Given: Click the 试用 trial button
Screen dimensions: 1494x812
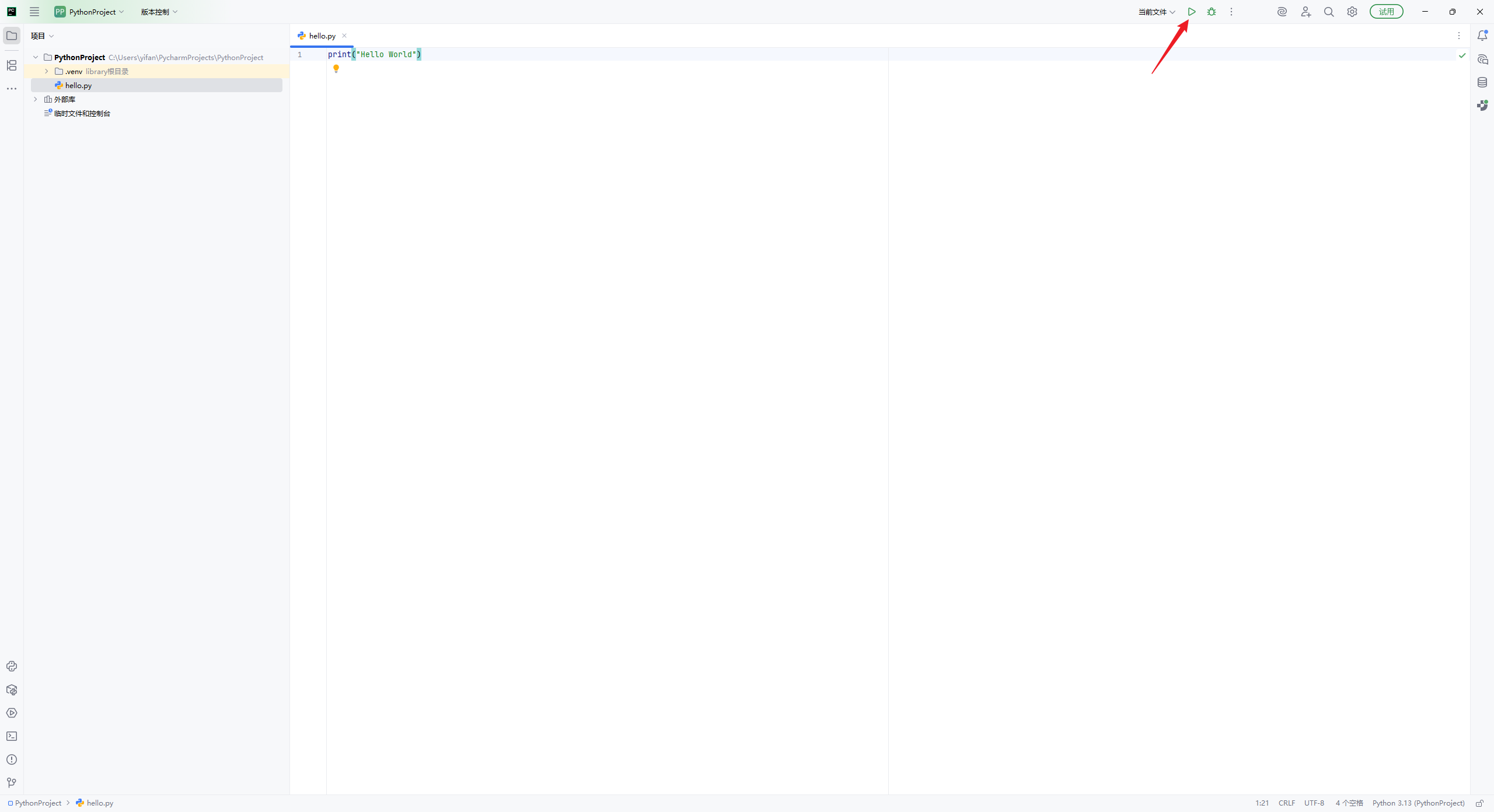Looking at the screenshot, I should (x=1386, y=12).
